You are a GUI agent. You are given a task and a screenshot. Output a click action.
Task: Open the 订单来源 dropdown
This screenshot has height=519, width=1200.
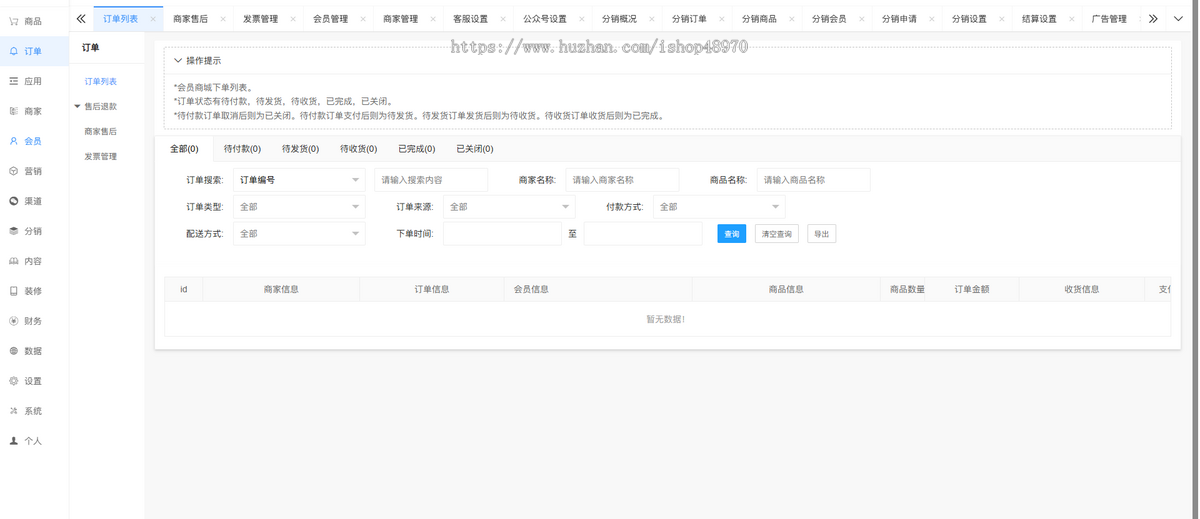509,207
